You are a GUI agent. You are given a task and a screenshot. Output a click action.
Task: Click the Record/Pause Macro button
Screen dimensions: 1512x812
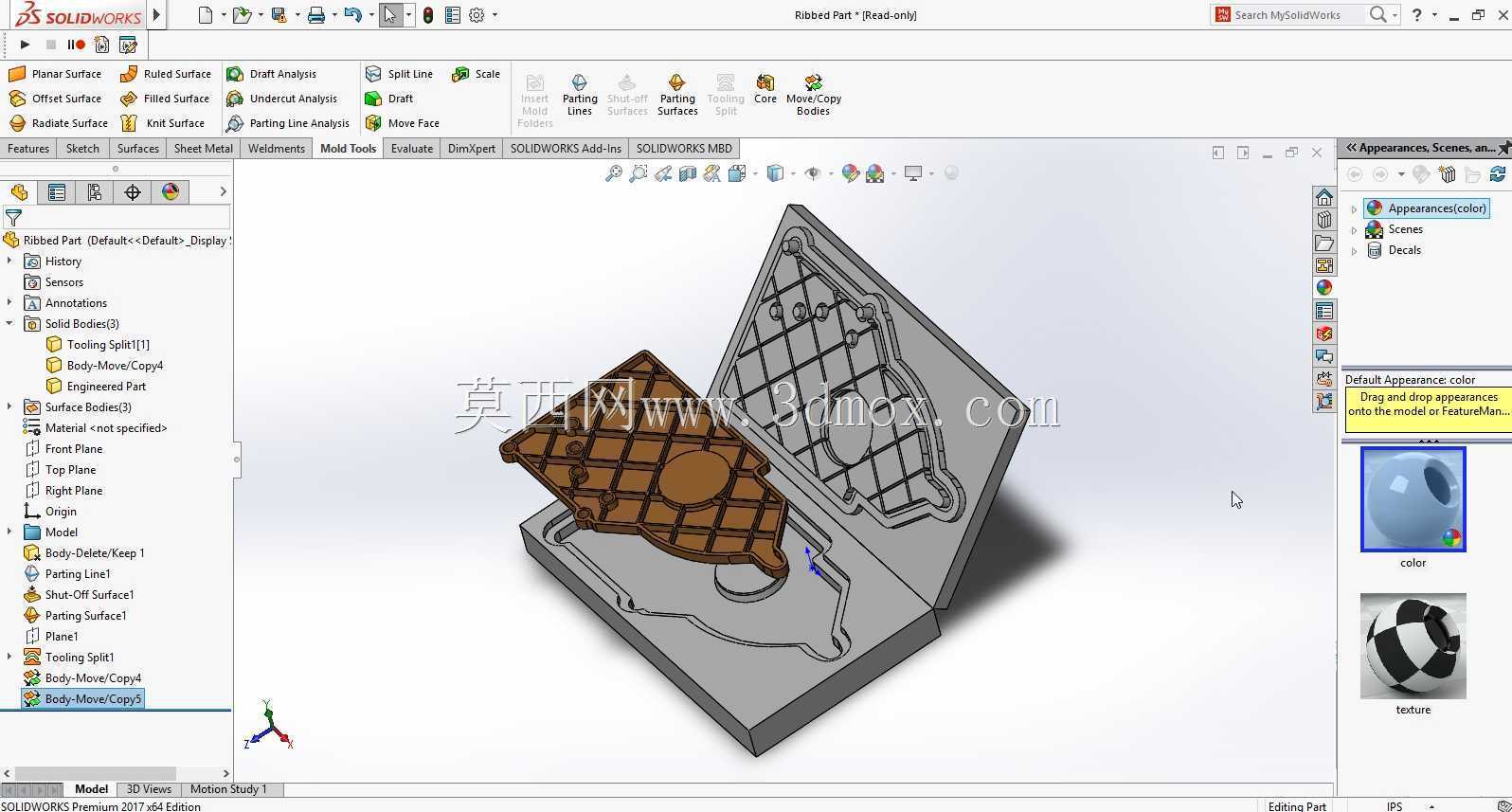point(76,45)
